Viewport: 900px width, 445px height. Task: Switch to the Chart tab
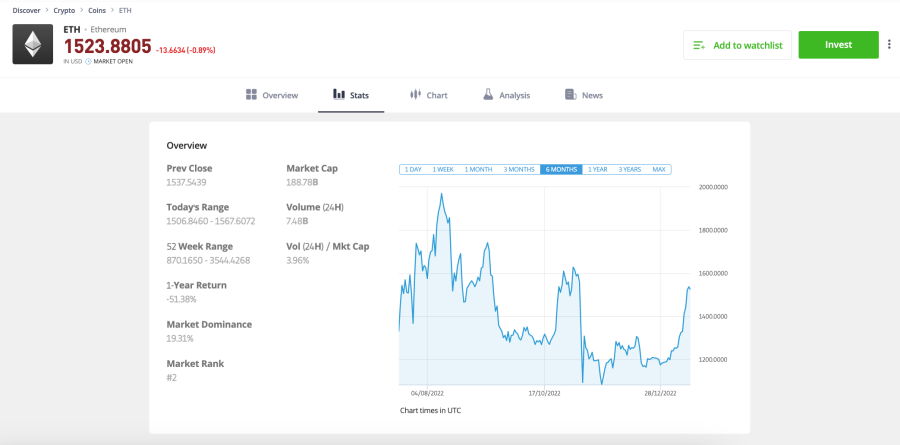pyautogui.click(x=429, y=95)
